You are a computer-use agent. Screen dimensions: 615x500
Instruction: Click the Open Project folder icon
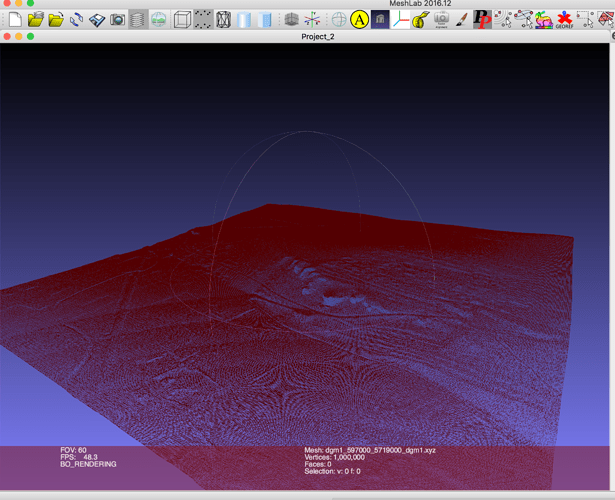pyautogui.click(x=35, y=19)
